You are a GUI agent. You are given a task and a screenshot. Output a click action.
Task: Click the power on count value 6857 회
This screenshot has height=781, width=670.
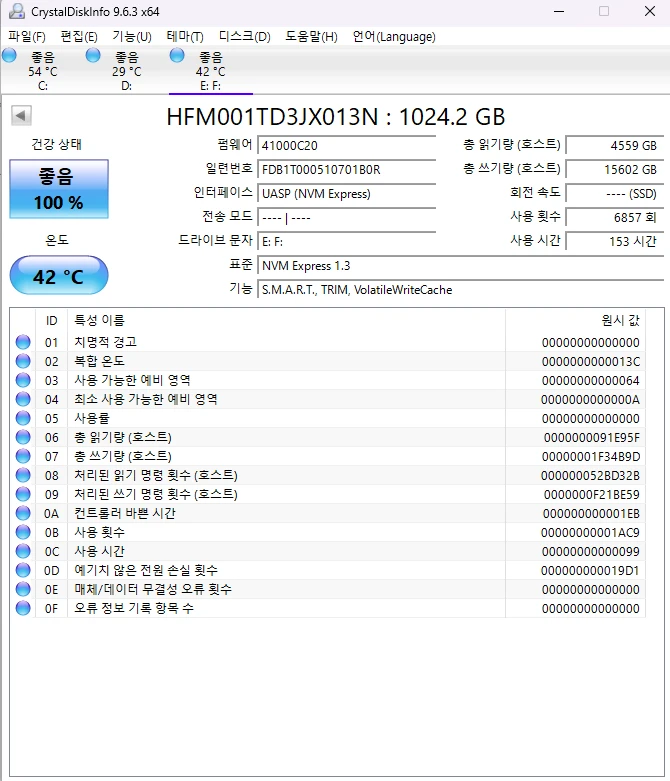pos(615,218)
